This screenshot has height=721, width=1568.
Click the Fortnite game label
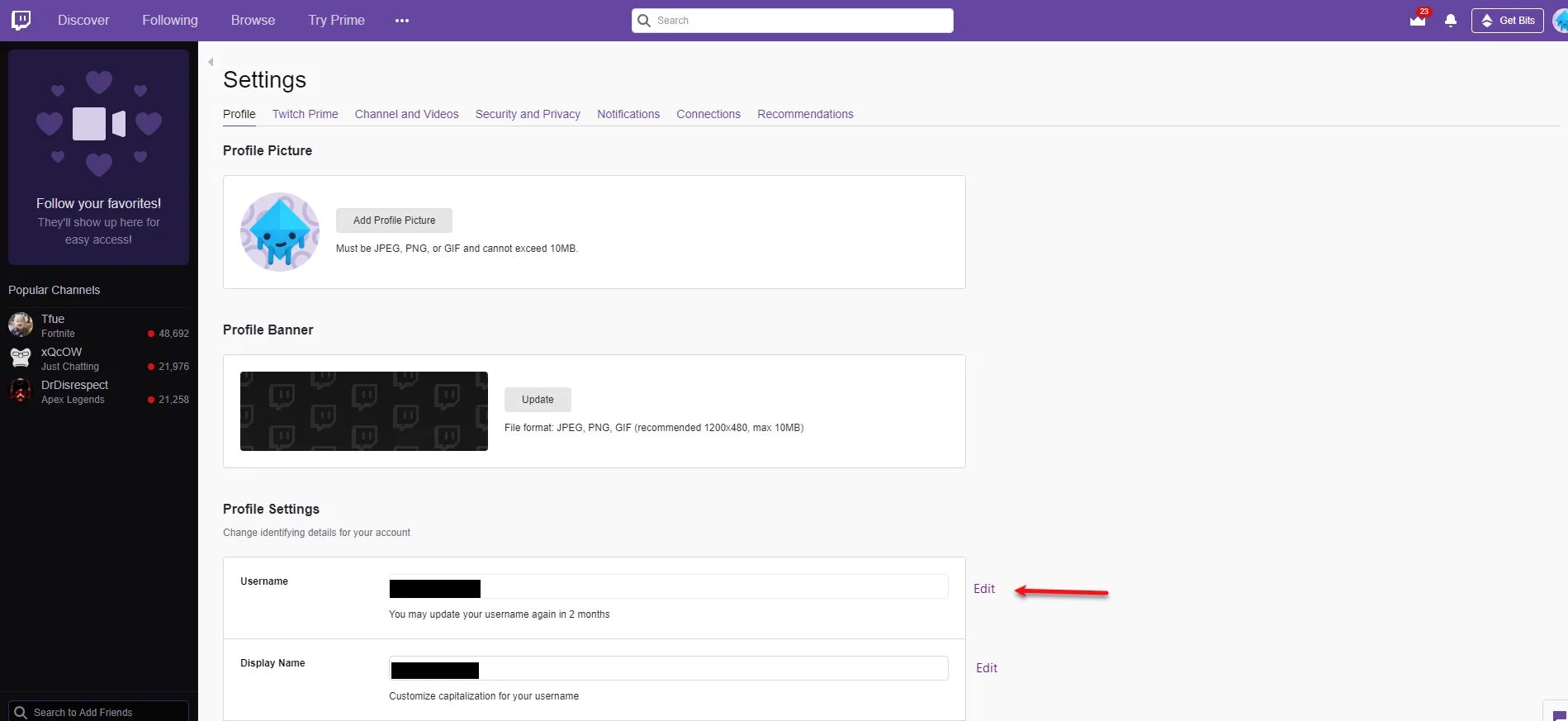(58, 334)
